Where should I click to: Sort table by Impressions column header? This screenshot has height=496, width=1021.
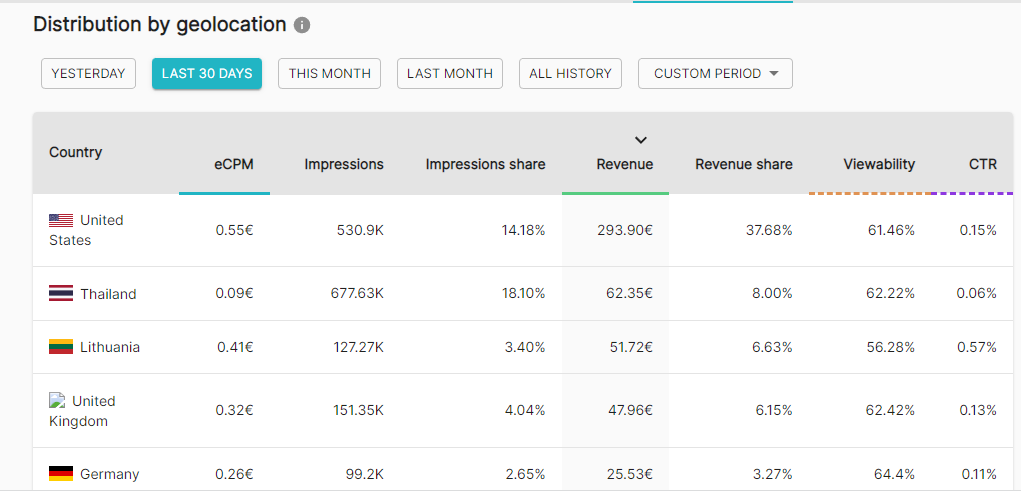click(x=344, y=165)
